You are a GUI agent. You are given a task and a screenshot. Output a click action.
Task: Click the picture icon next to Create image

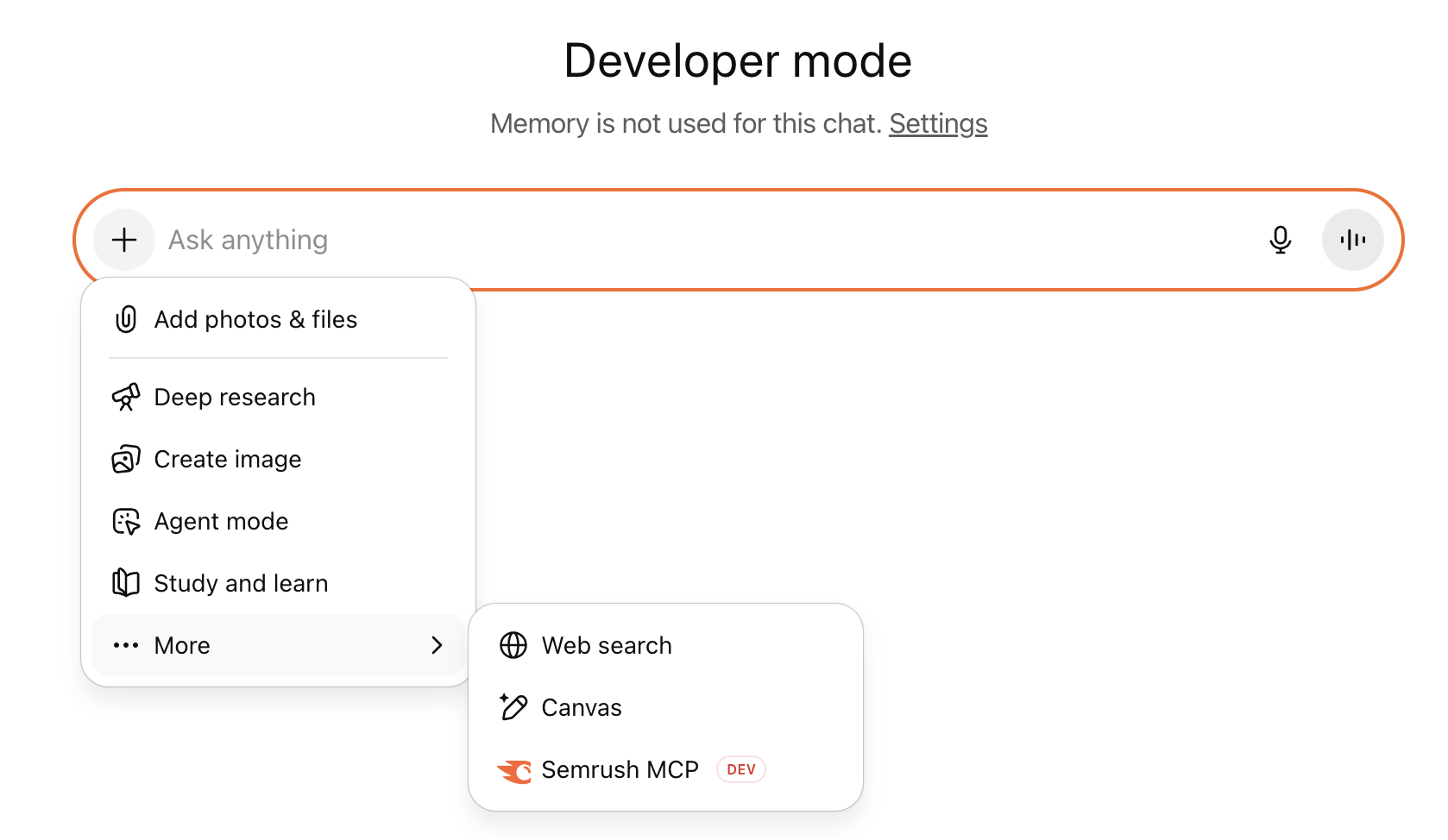pos(126,459)
